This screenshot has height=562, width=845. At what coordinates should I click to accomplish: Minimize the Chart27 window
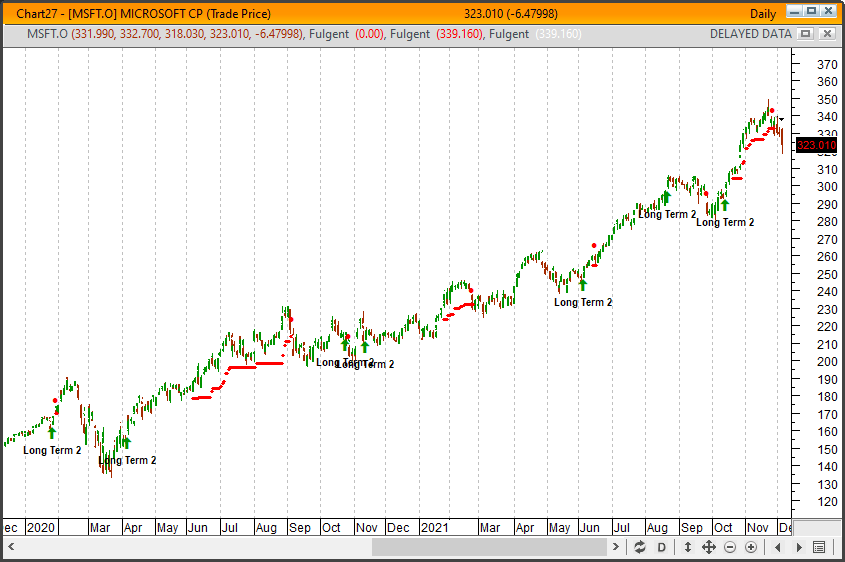[794, 11]
